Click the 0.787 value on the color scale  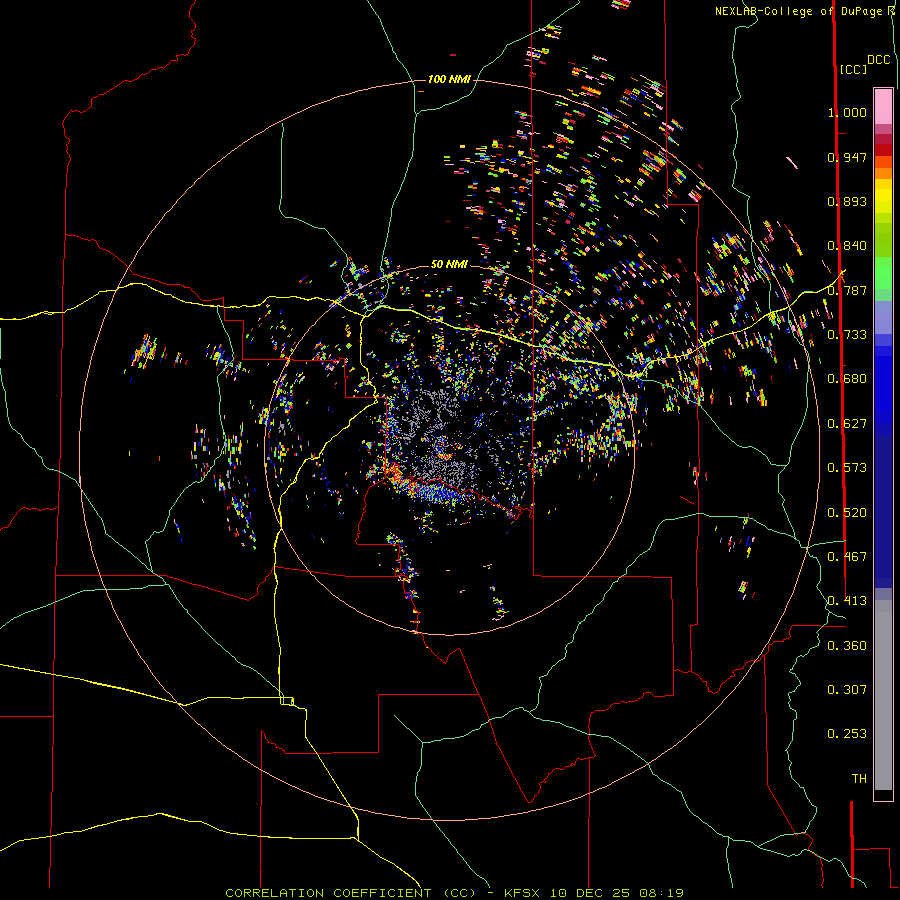847,290
